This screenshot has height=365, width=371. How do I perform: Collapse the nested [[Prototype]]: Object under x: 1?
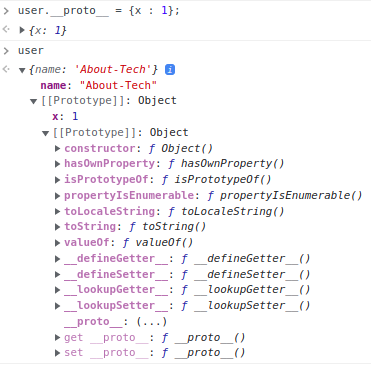[45, 133]
